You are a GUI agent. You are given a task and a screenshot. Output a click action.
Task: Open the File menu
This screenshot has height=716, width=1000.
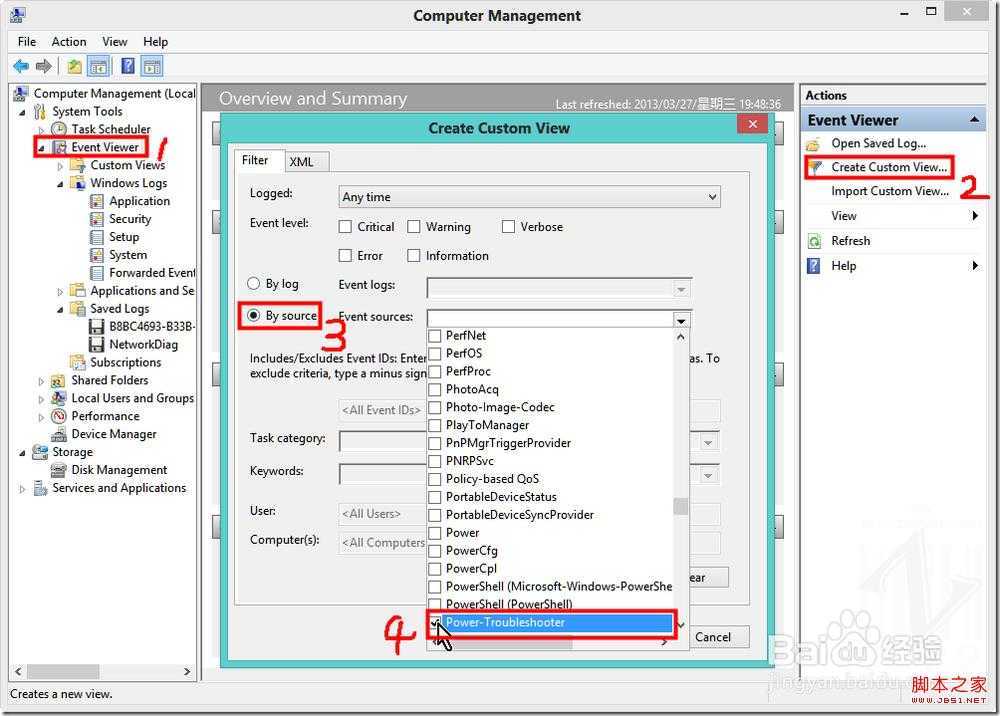27,42
